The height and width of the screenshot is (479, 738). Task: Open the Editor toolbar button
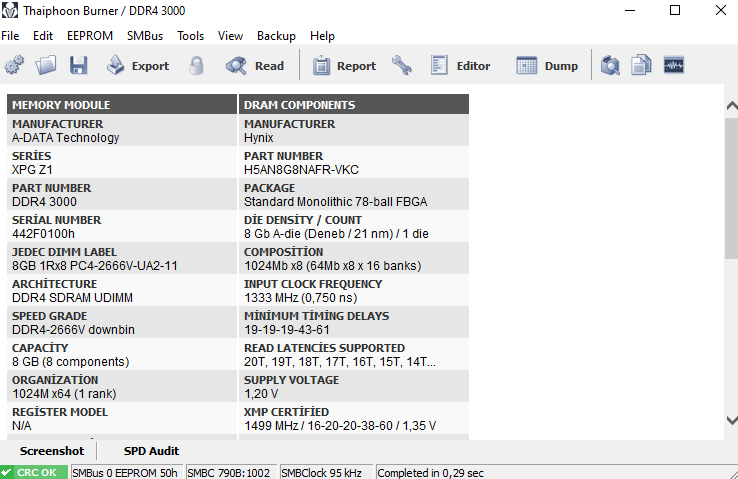[461, 66]
